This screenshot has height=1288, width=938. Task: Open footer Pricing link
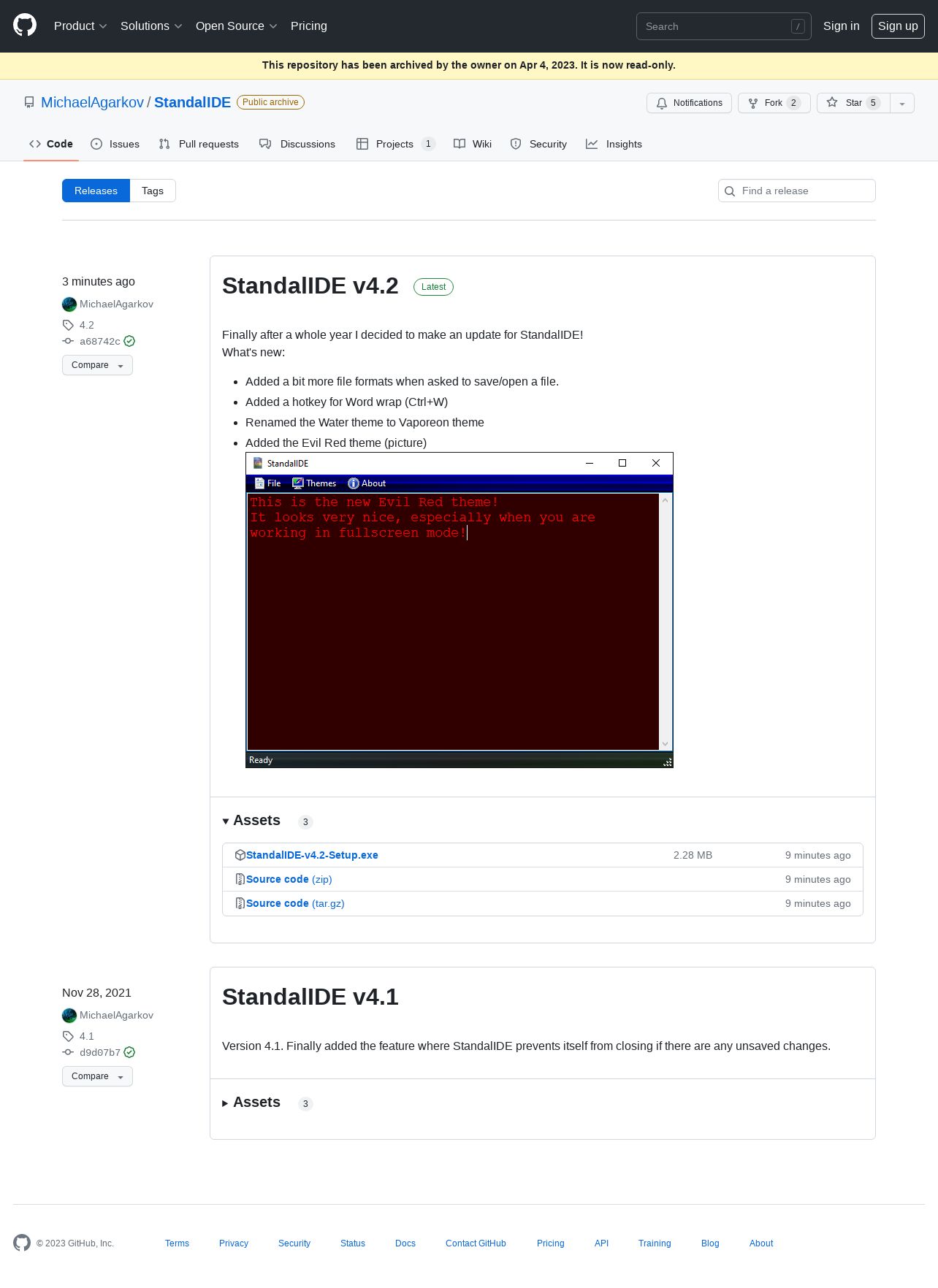[551, 1243]
